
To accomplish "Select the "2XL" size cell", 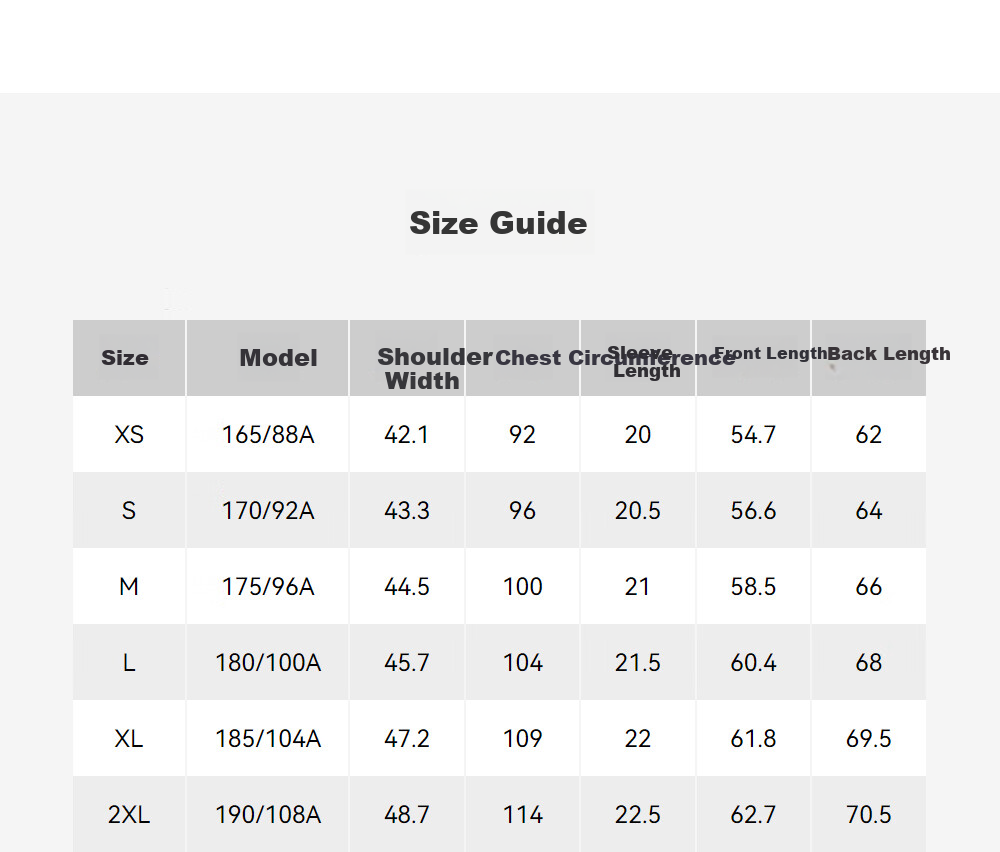I will [x=129, y=814].
